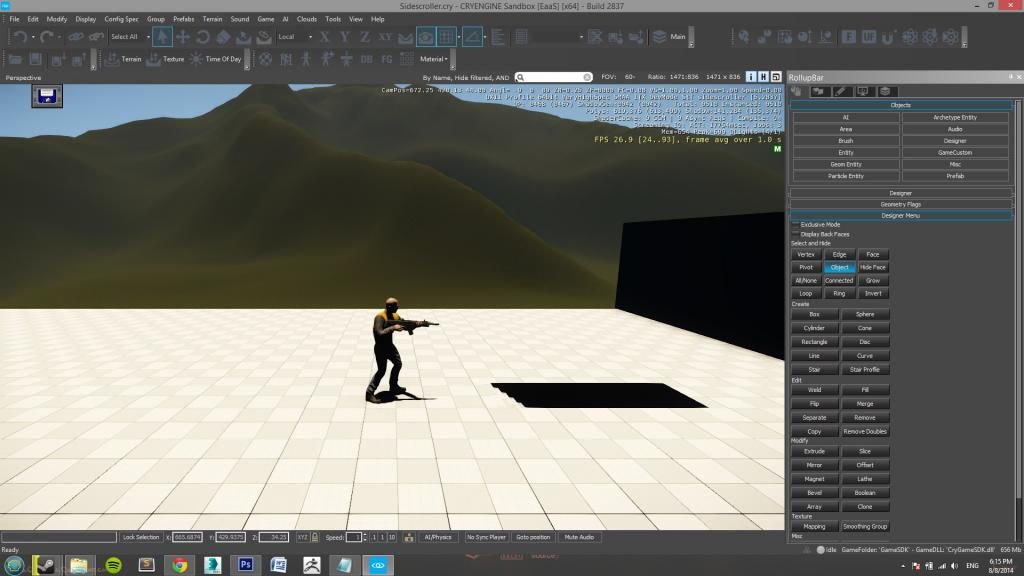Open the Terrain editor tool
This screenshot has width=1024, height=576.
point(125,59)
